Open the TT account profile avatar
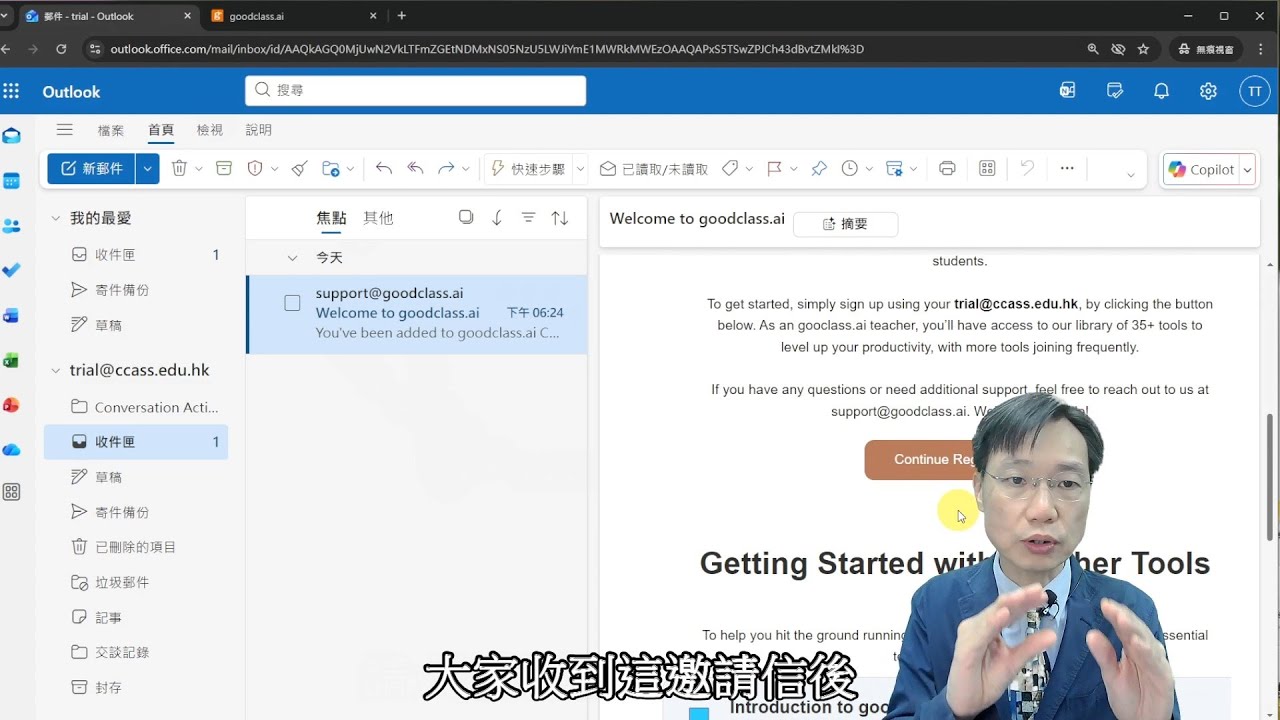 (x=1255, y=91)
